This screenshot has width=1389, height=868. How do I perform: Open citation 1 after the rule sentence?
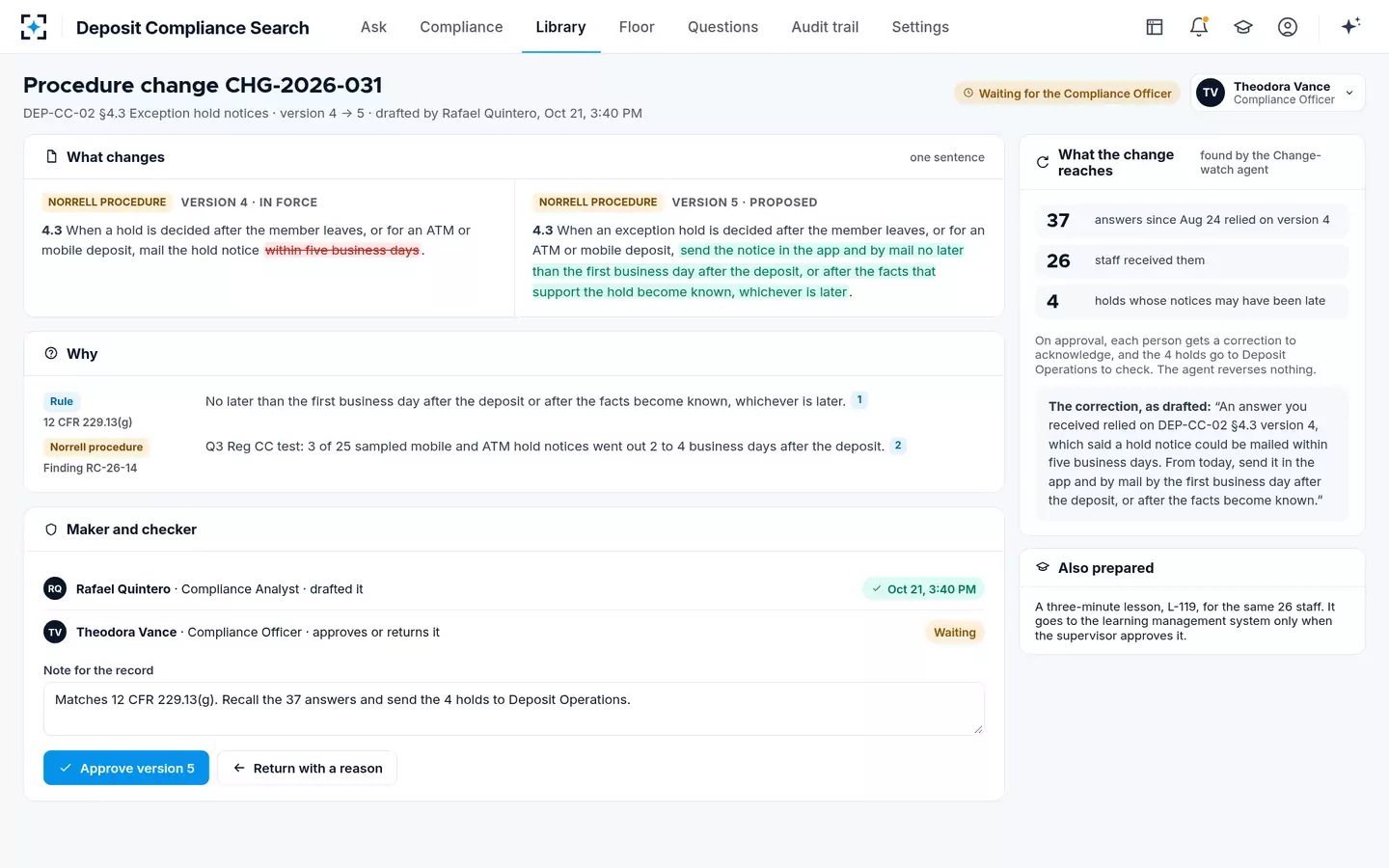tap(859, 400)
